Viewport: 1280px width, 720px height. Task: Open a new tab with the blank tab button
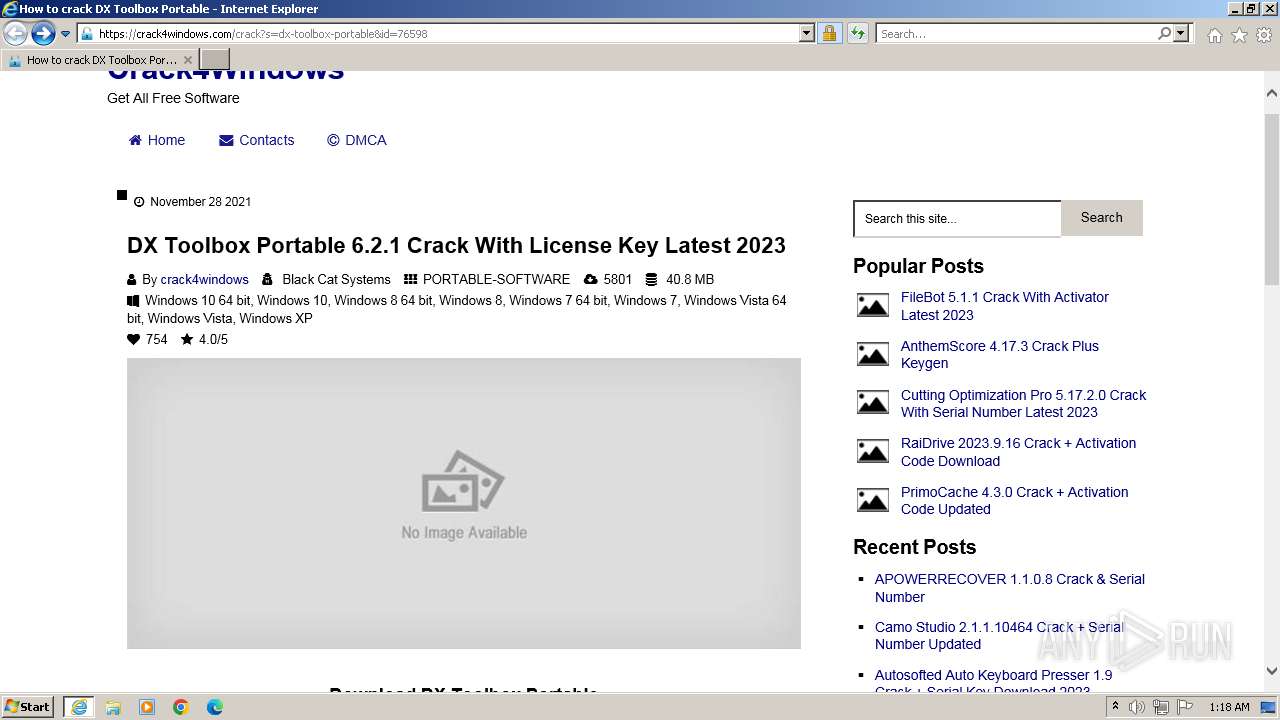pos(214,60)
